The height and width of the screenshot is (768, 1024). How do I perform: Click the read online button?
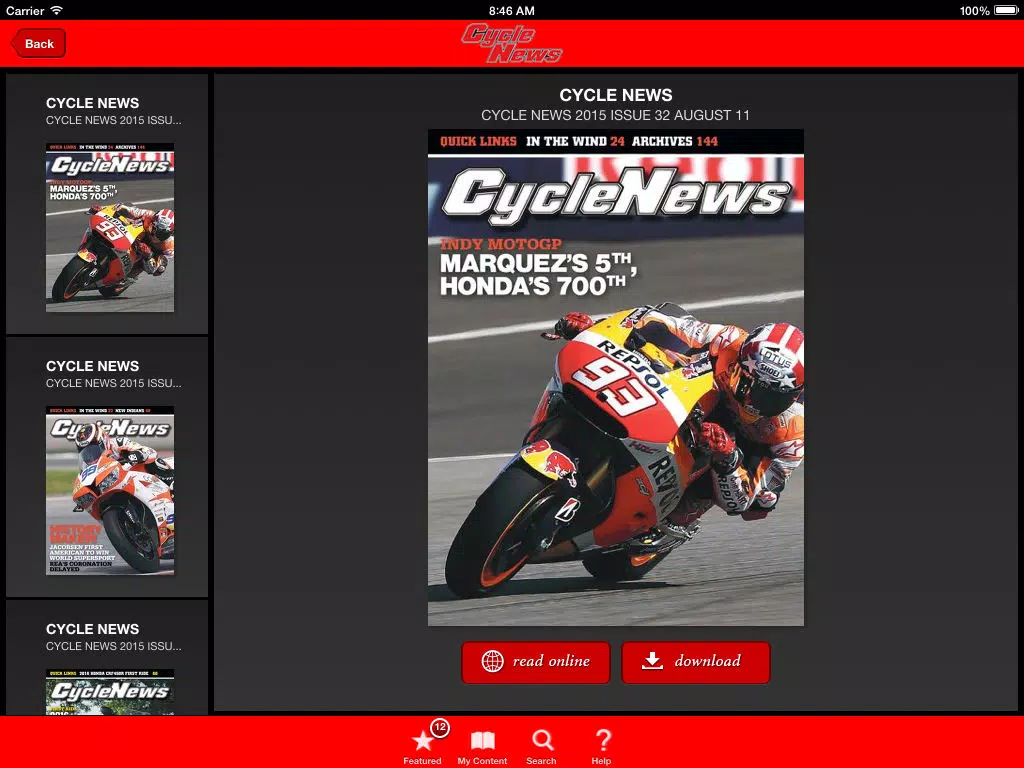pyautogui.click(x=536, y=662)
